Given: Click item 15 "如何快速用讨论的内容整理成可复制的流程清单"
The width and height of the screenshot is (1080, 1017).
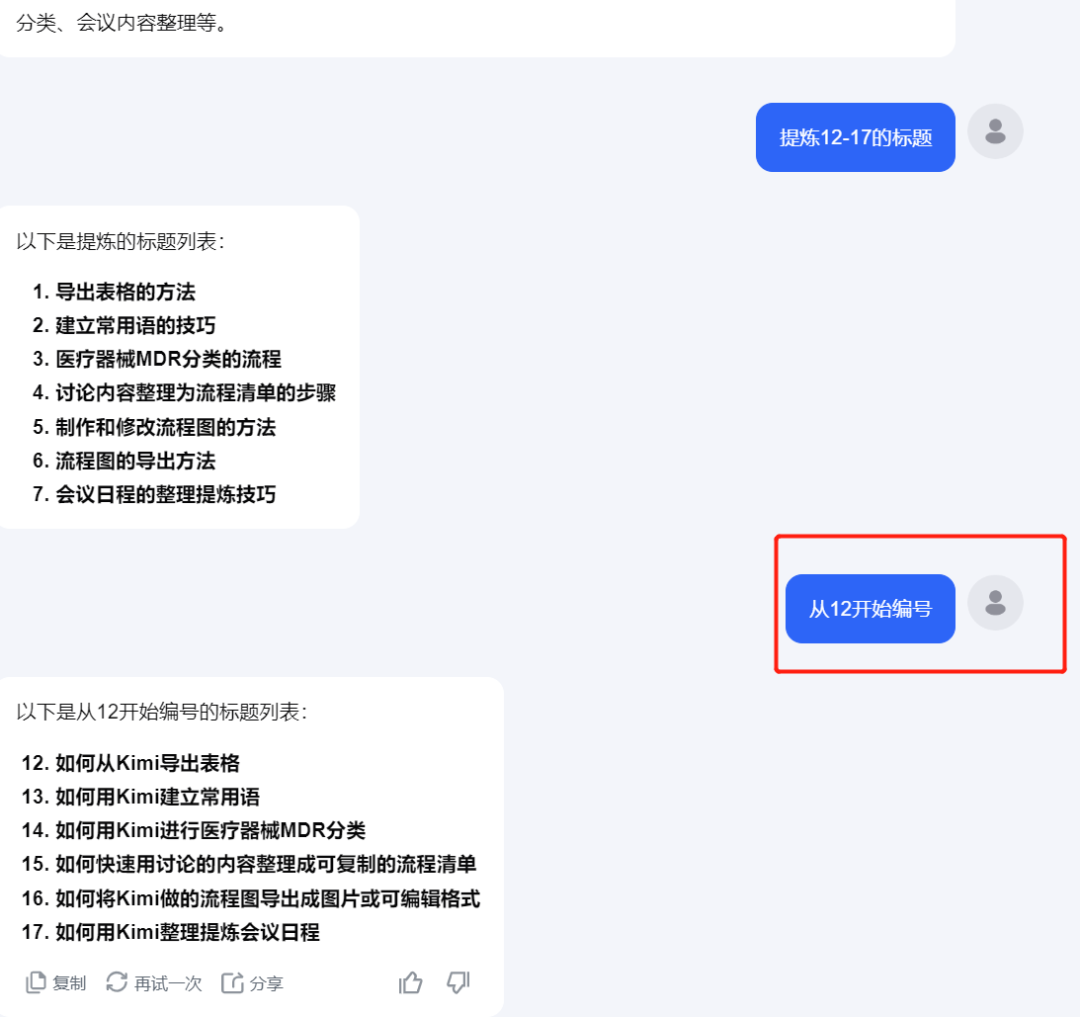Looking at the screenshot, I should [266, 864].
